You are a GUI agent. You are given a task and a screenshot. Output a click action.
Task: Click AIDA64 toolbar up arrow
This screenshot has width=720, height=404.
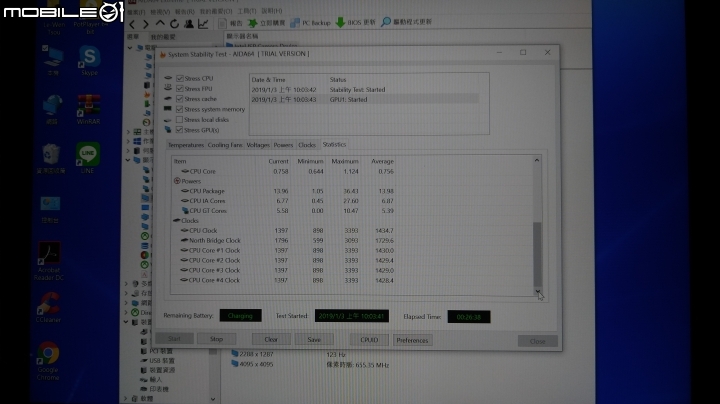coord(160,23)
